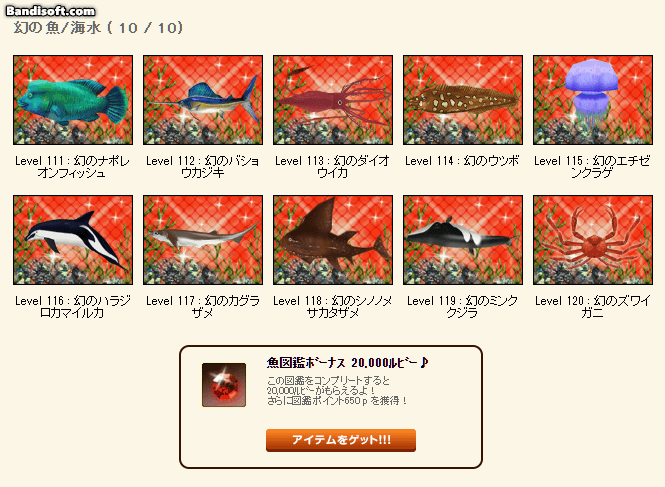Open the black-and-white dolphin card at Level 116
Screen dimensions: 665x487
tap(73, 240)
